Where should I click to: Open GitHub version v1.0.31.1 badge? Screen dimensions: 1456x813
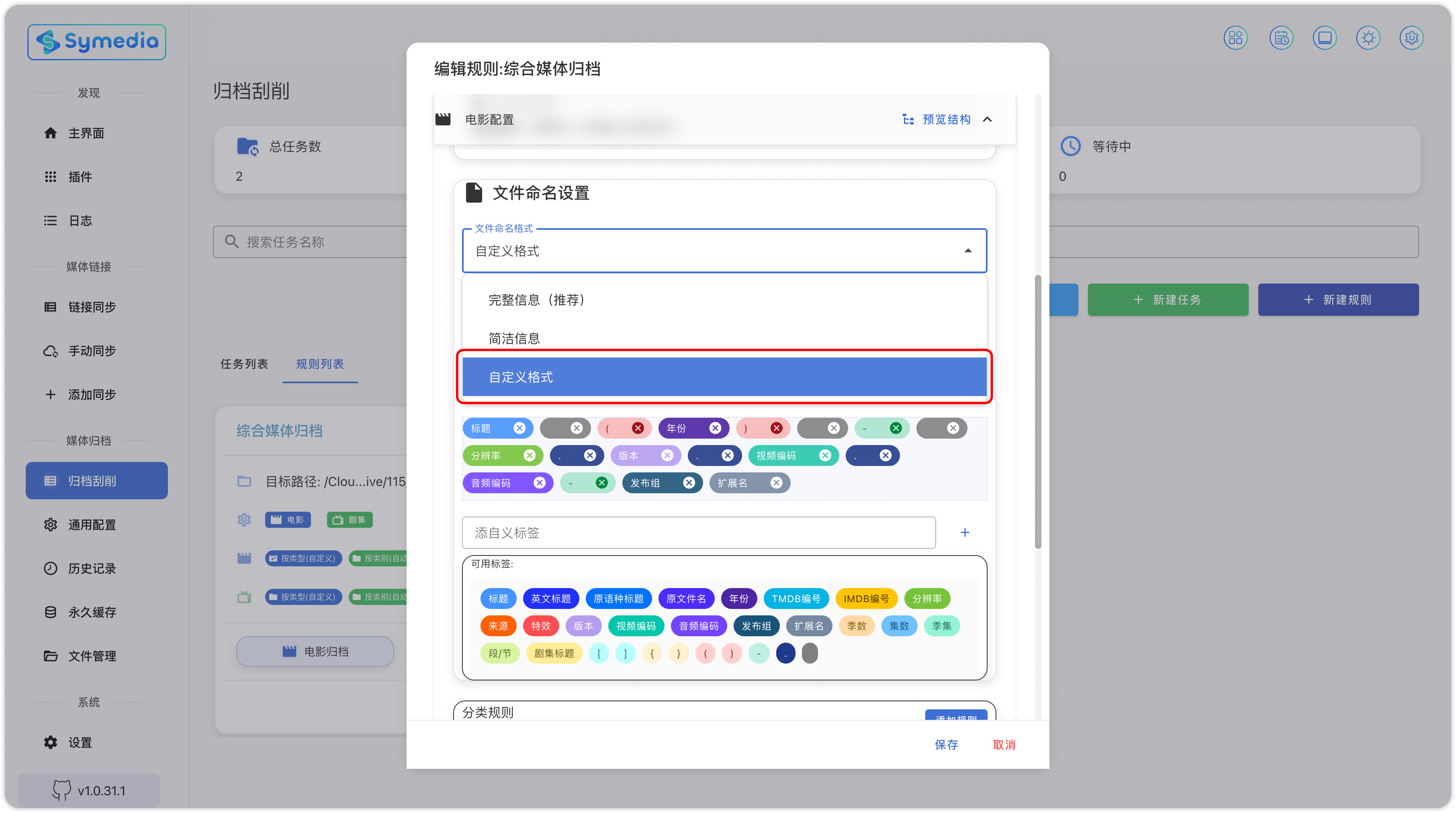point(89,790)
